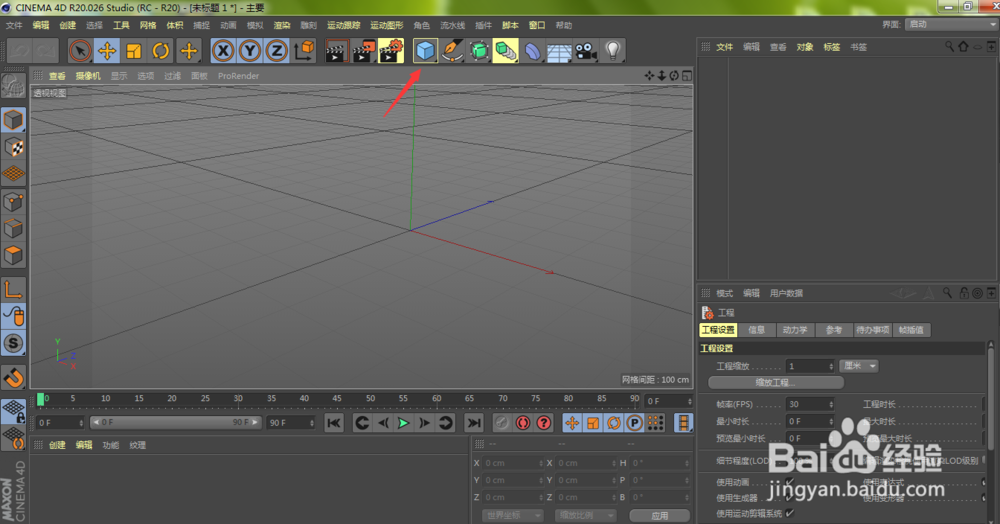Activate the Rotate tool in the top toolbar
1000x524 pixels.
[161, 50]
